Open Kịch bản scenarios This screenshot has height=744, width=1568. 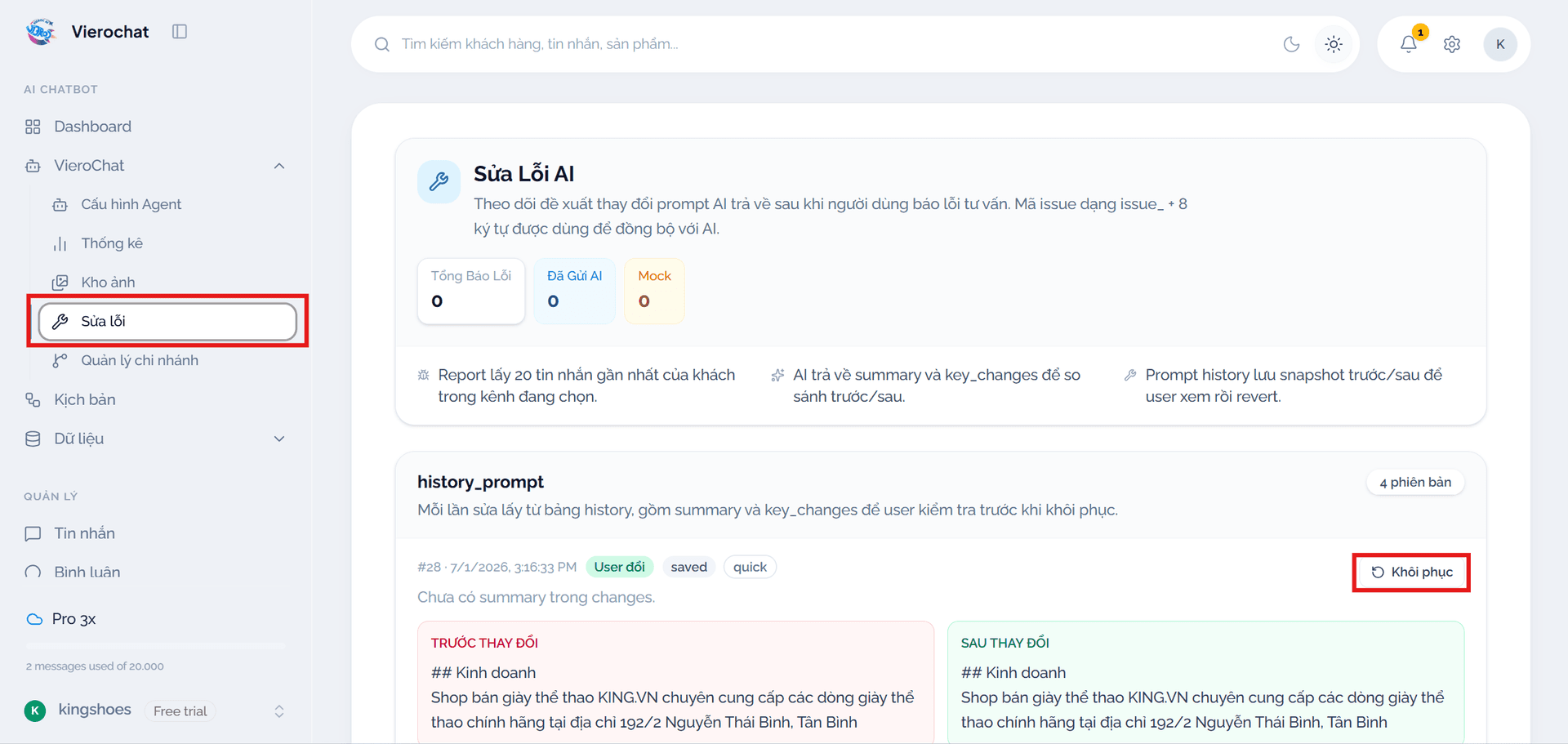click(84, 399)
